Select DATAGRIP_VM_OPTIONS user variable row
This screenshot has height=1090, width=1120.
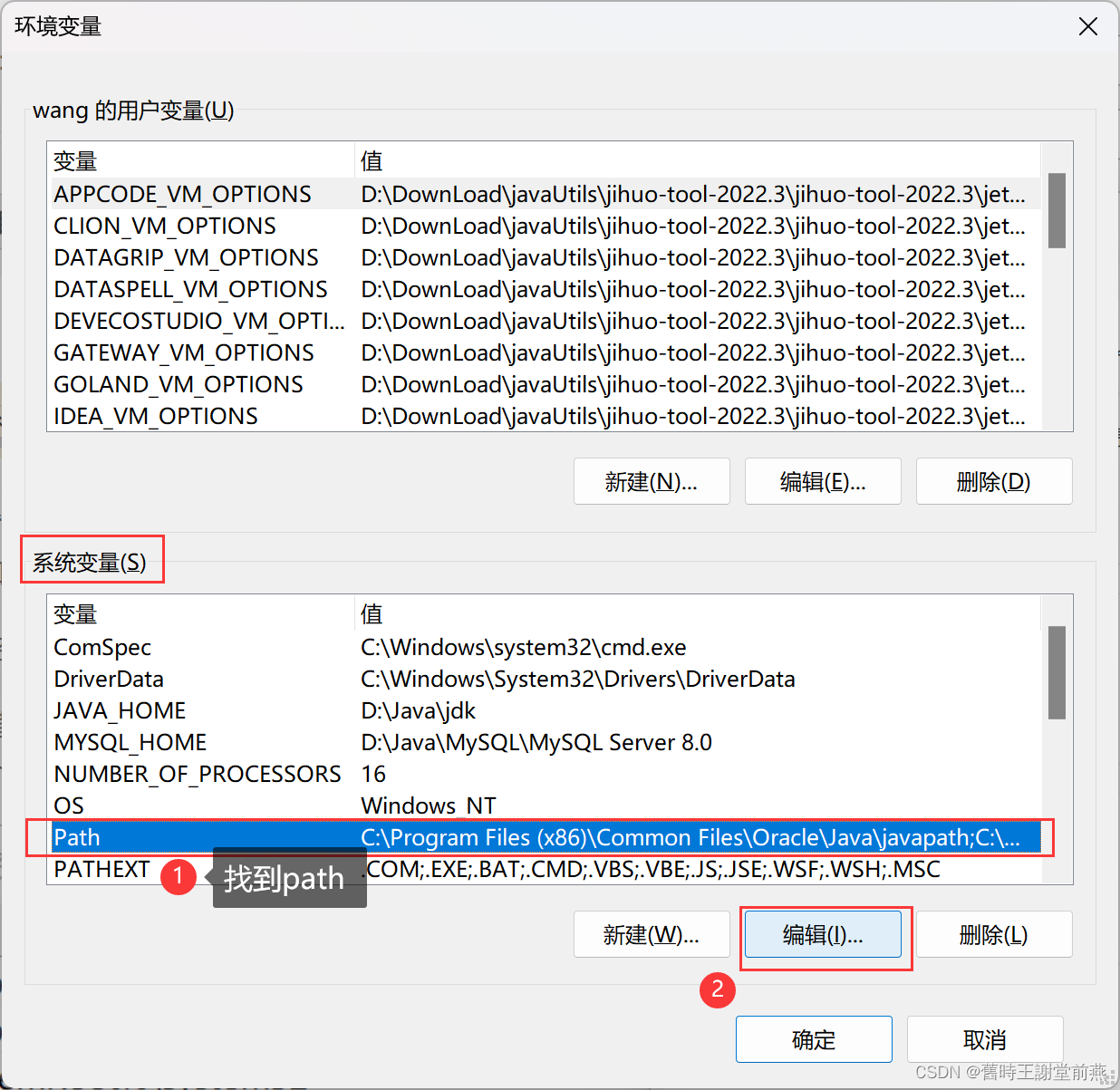point(546,257)
